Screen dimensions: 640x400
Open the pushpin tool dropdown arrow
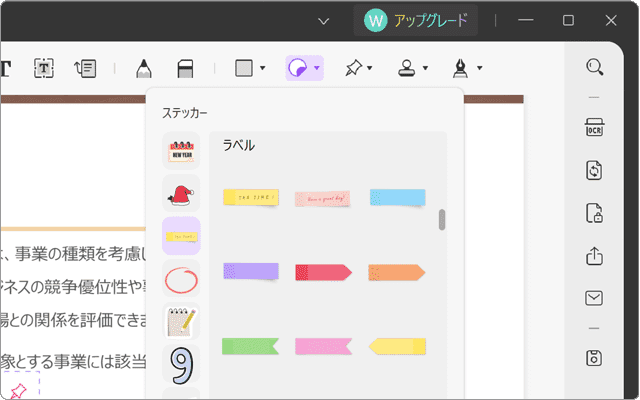point(369,68)
